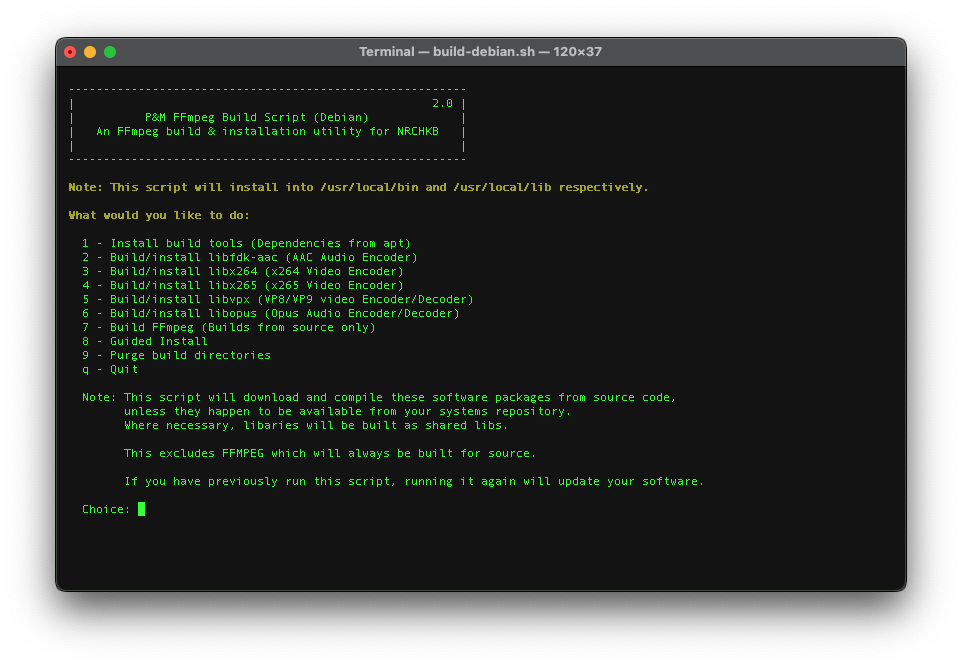Select line '5 - Build/install libvpx'
This screenshot has width=962, height=665.
tap(278, 299)
